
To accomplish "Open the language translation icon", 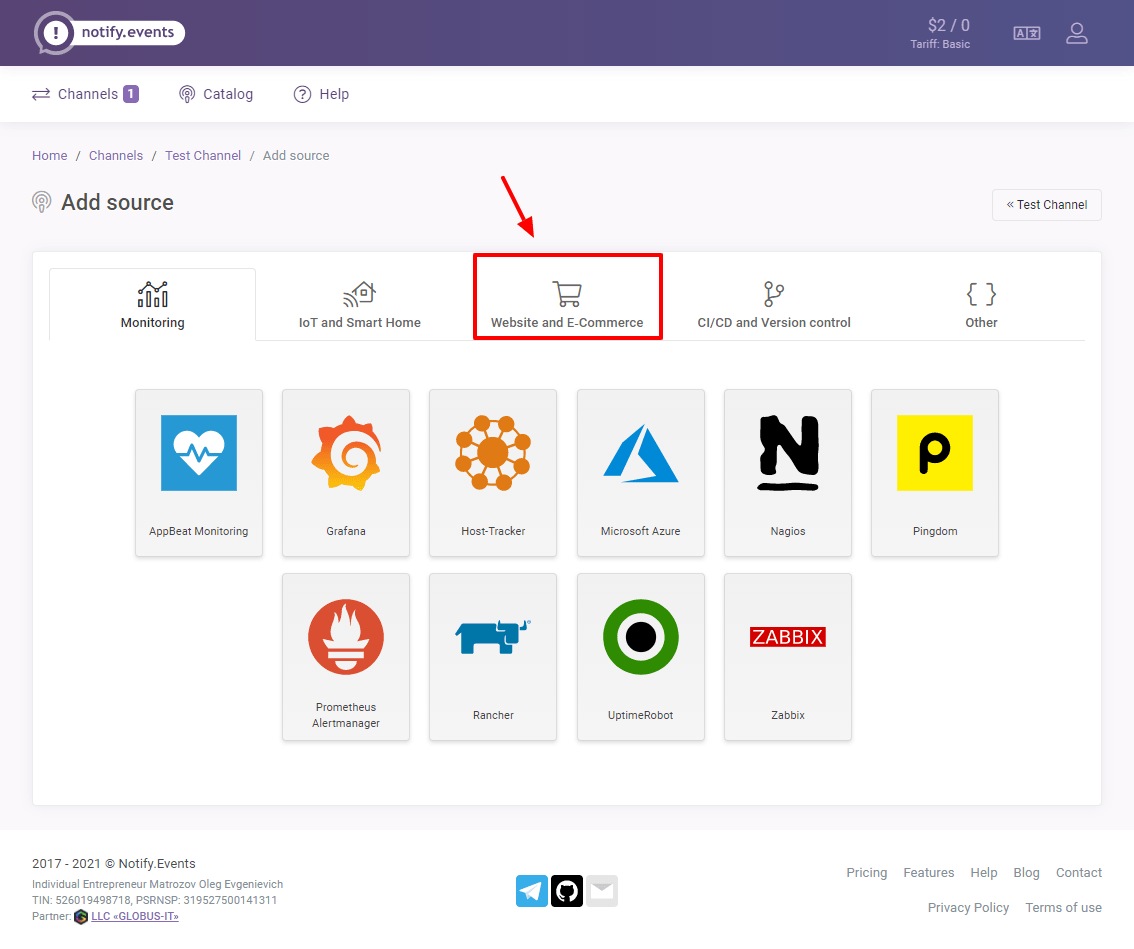I will point(1026,33).
